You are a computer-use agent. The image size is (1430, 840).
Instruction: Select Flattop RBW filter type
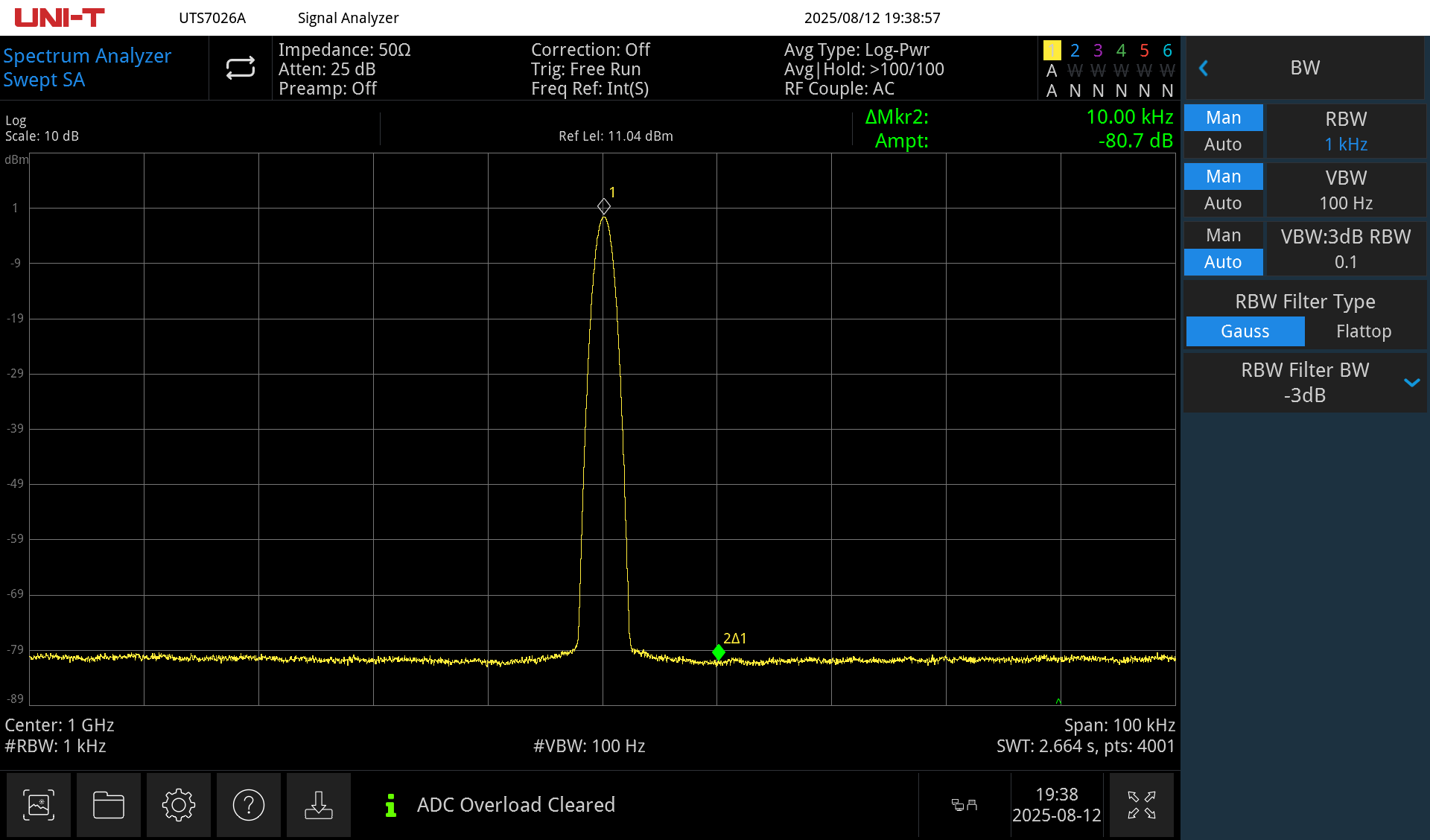coord(1363,331)
